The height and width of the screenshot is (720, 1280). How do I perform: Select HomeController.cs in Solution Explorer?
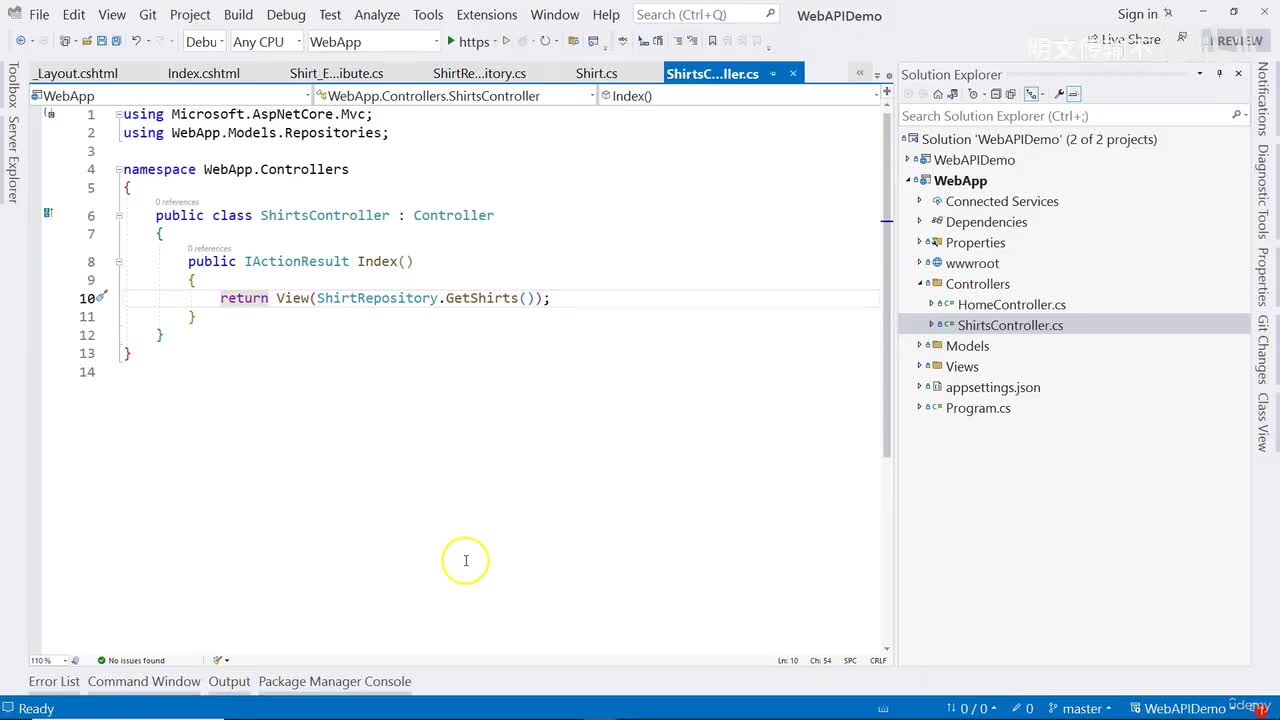click(1011, 305)
